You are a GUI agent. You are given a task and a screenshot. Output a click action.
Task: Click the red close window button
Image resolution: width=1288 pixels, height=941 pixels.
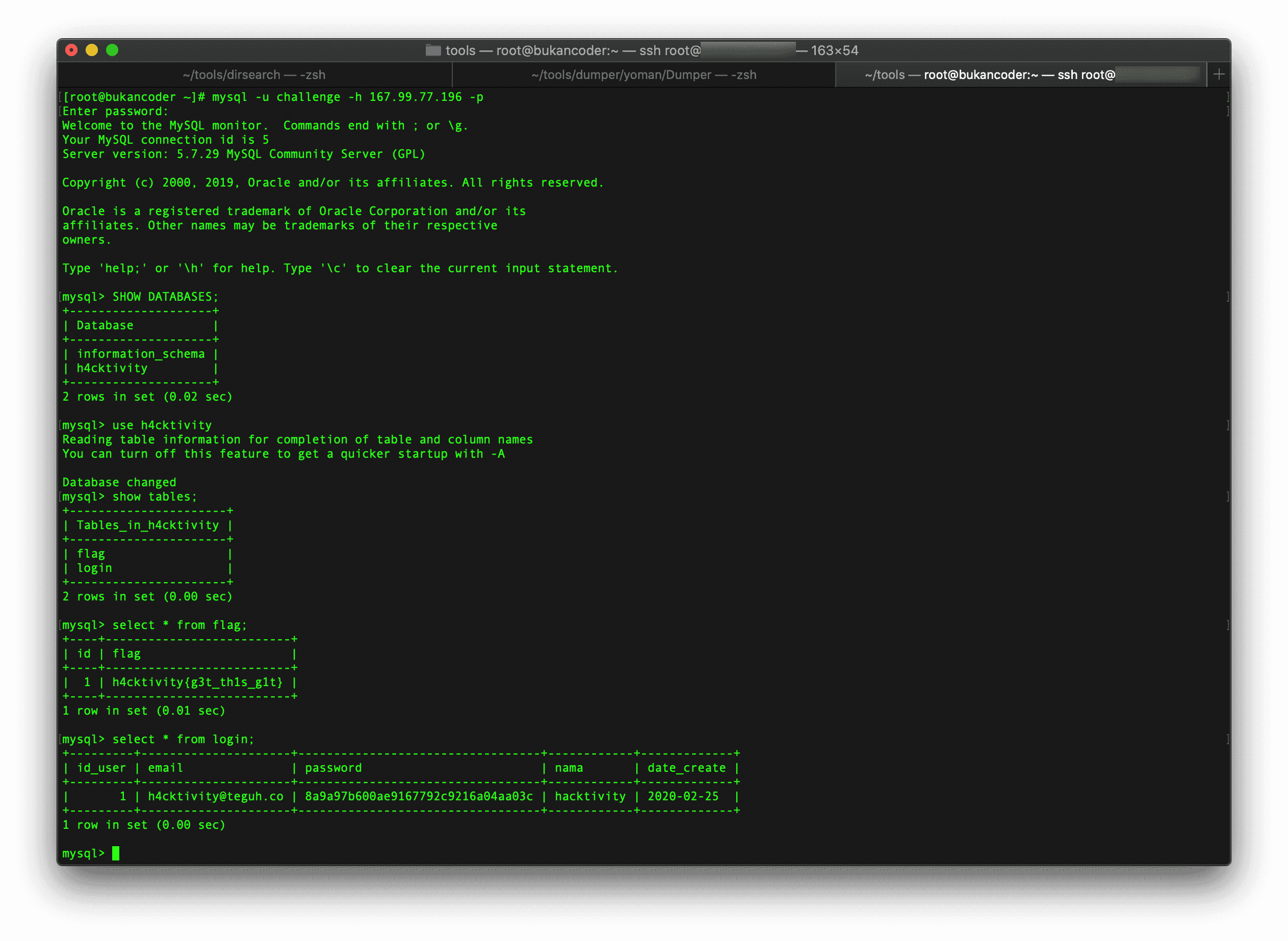(x=71, y=50)
